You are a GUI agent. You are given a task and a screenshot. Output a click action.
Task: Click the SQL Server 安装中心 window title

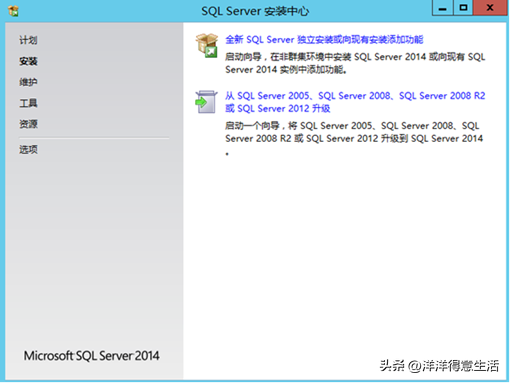point(255,11)
